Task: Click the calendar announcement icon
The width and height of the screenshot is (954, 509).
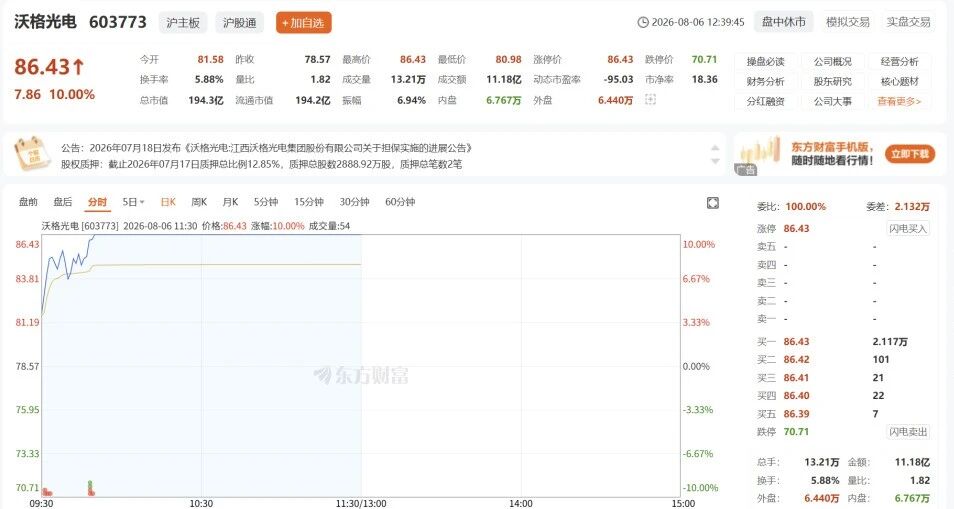Action: tap(32, 154)
